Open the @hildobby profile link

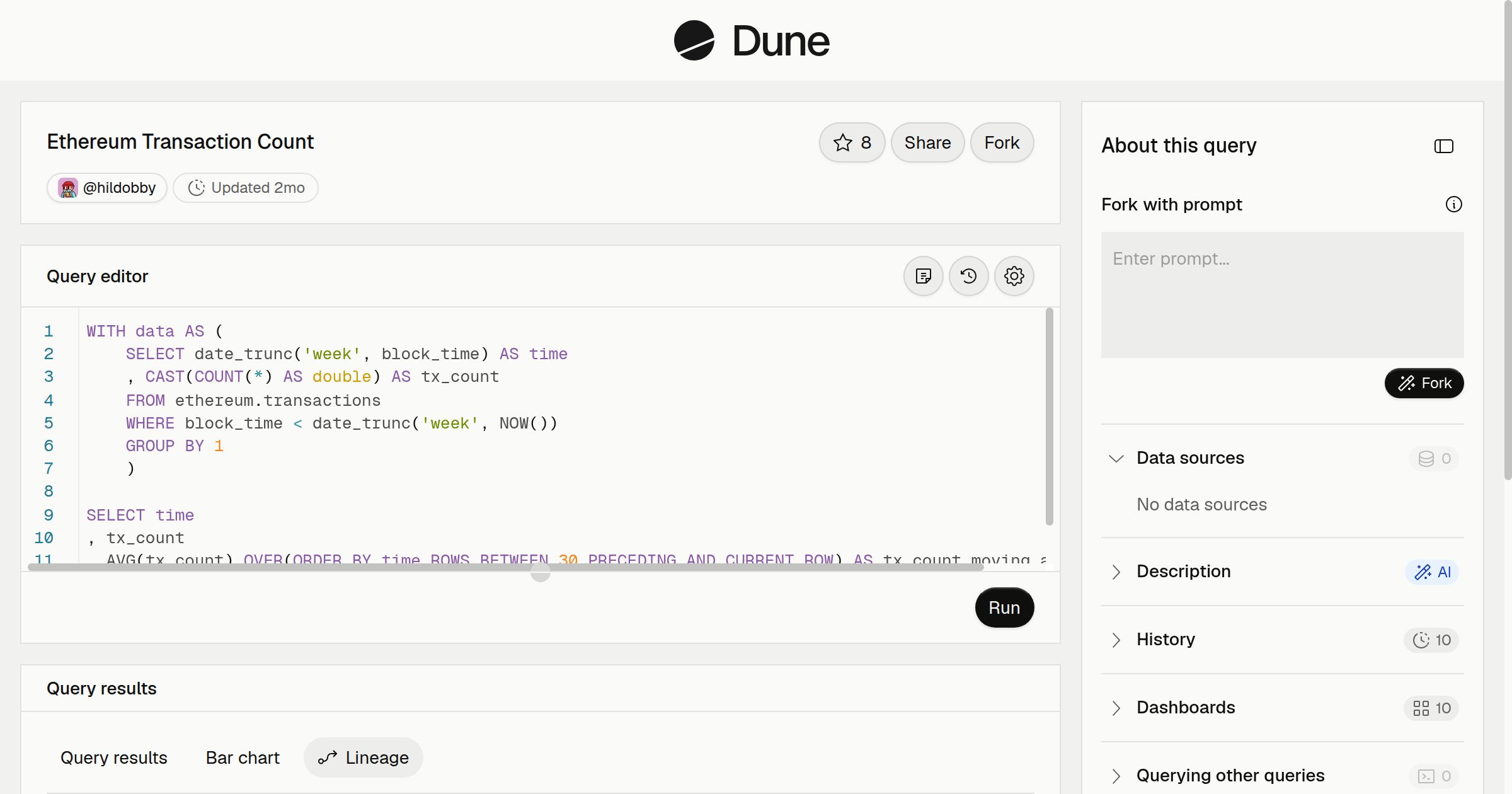coord(107,188)
